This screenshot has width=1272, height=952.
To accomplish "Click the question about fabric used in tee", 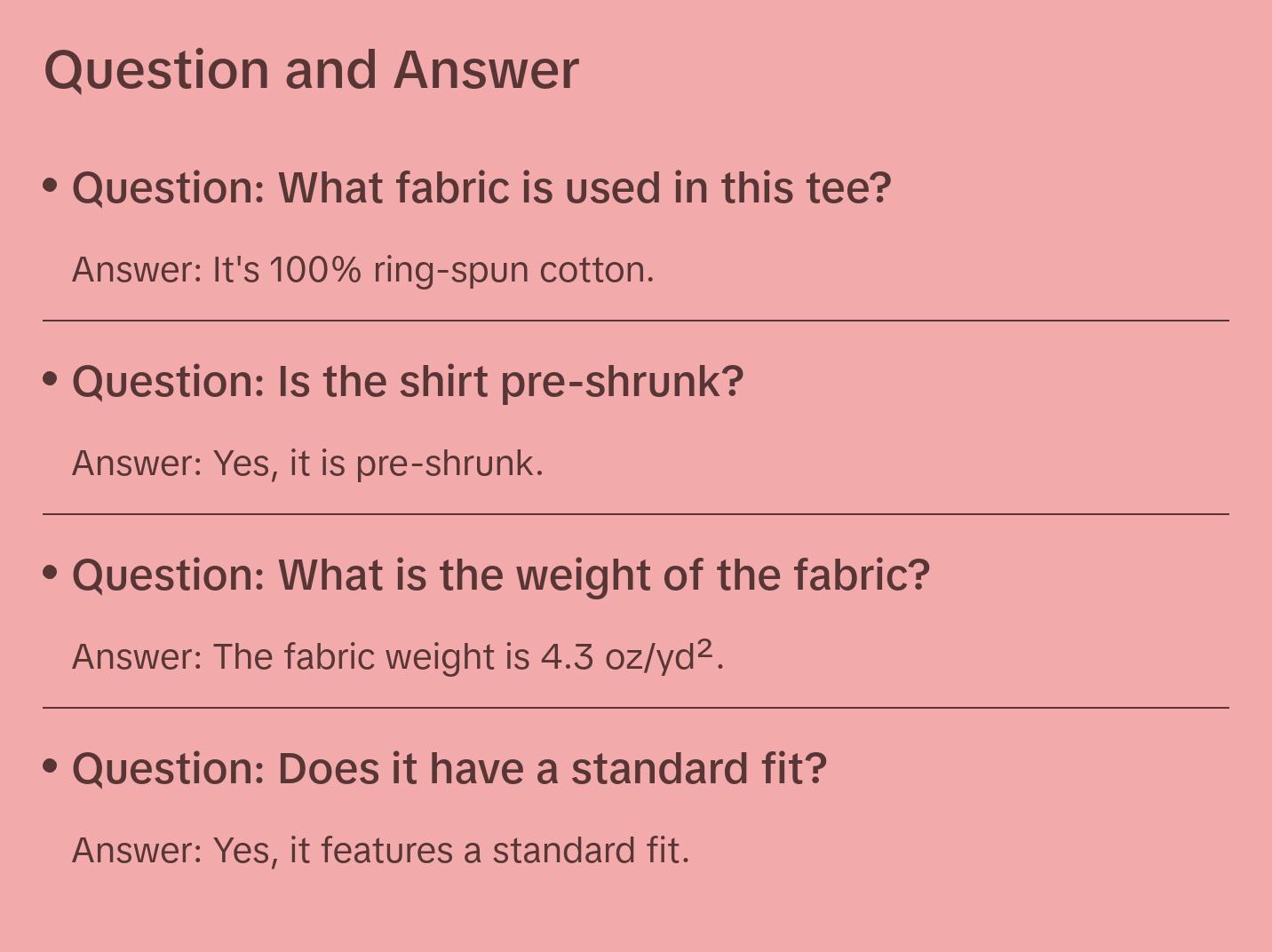I will (481, 188).
